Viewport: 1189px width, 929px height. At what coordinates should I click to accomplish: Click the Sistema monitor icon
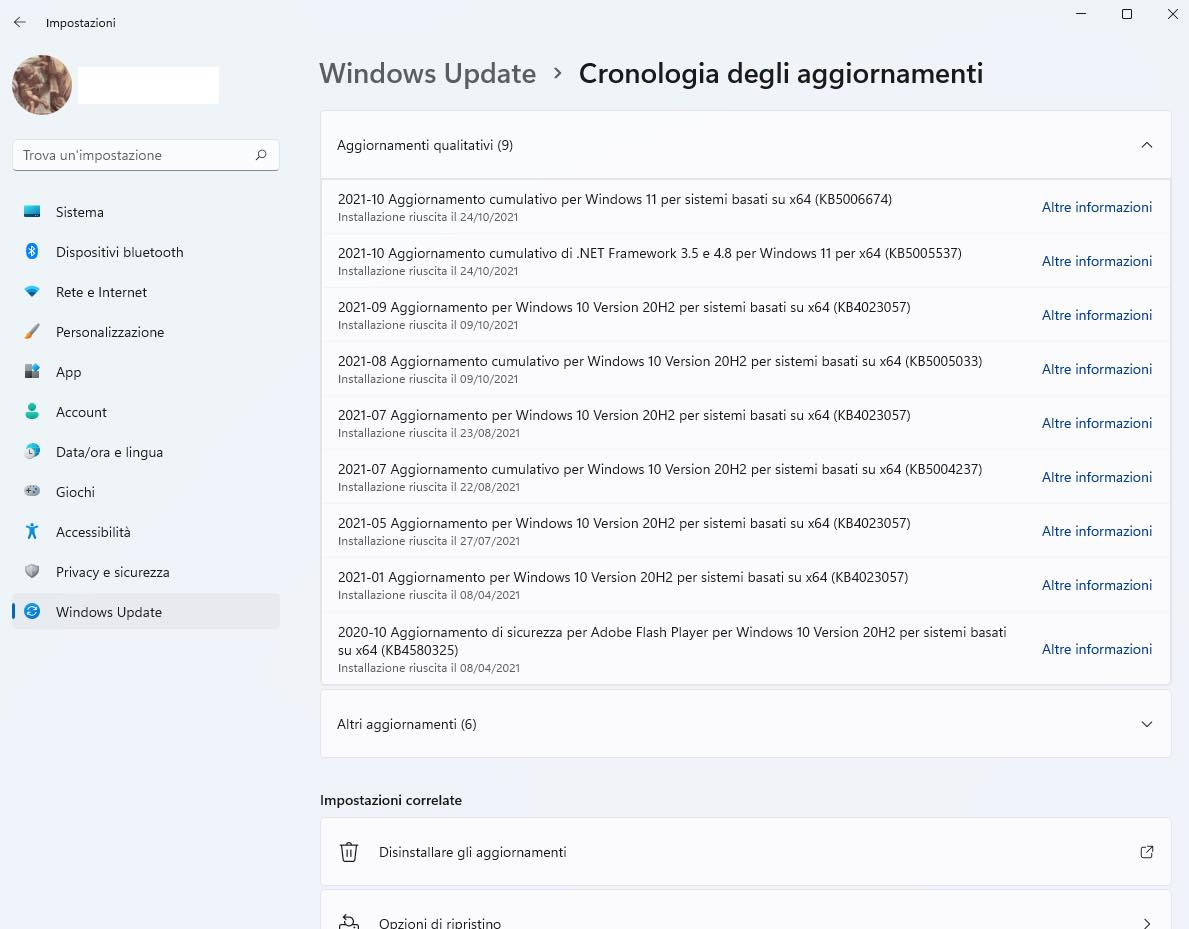[32, 212]
